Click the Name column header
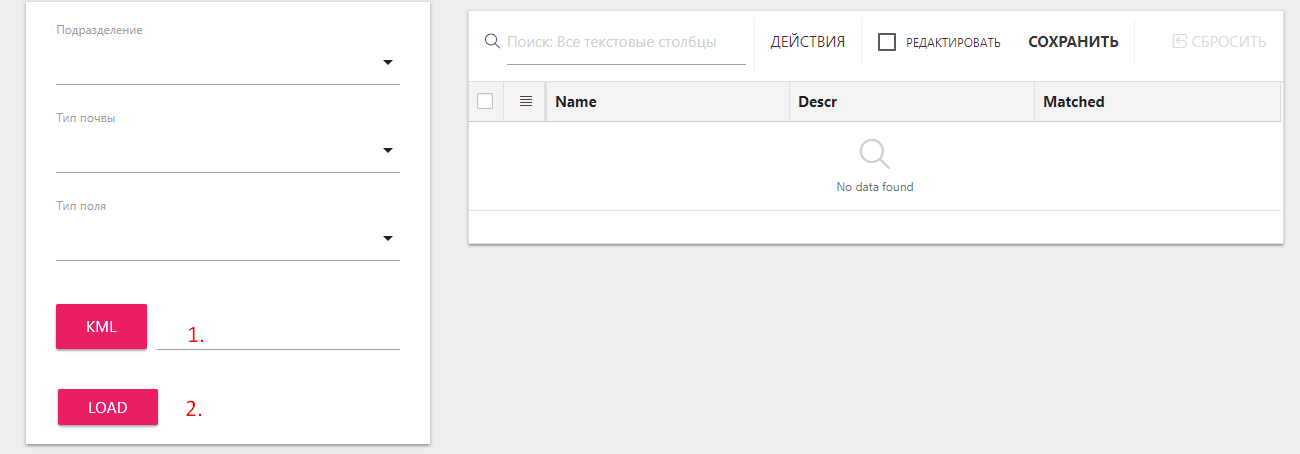Screen dimensions: 1300x454 [x=575, y=102]
